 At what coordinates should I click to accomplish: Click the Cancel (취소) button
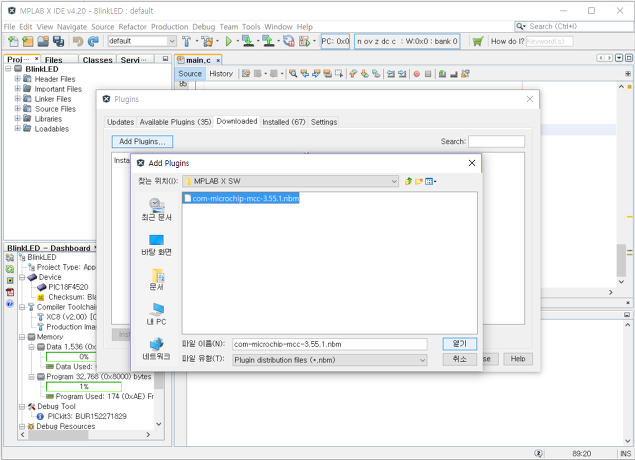tap(460, 359)
